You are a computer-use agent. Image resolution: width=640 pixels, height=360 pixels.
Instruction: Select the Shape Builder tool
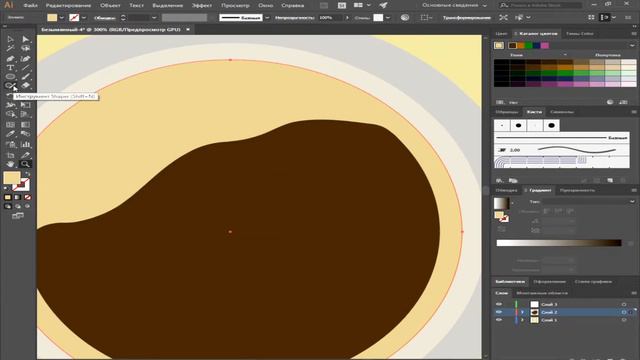10,115
